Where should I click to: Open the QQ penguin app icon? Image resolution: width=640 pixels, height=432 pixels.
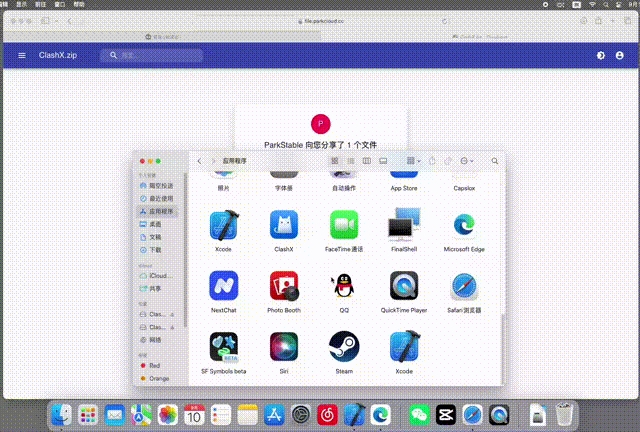click(x=344, y=286)
